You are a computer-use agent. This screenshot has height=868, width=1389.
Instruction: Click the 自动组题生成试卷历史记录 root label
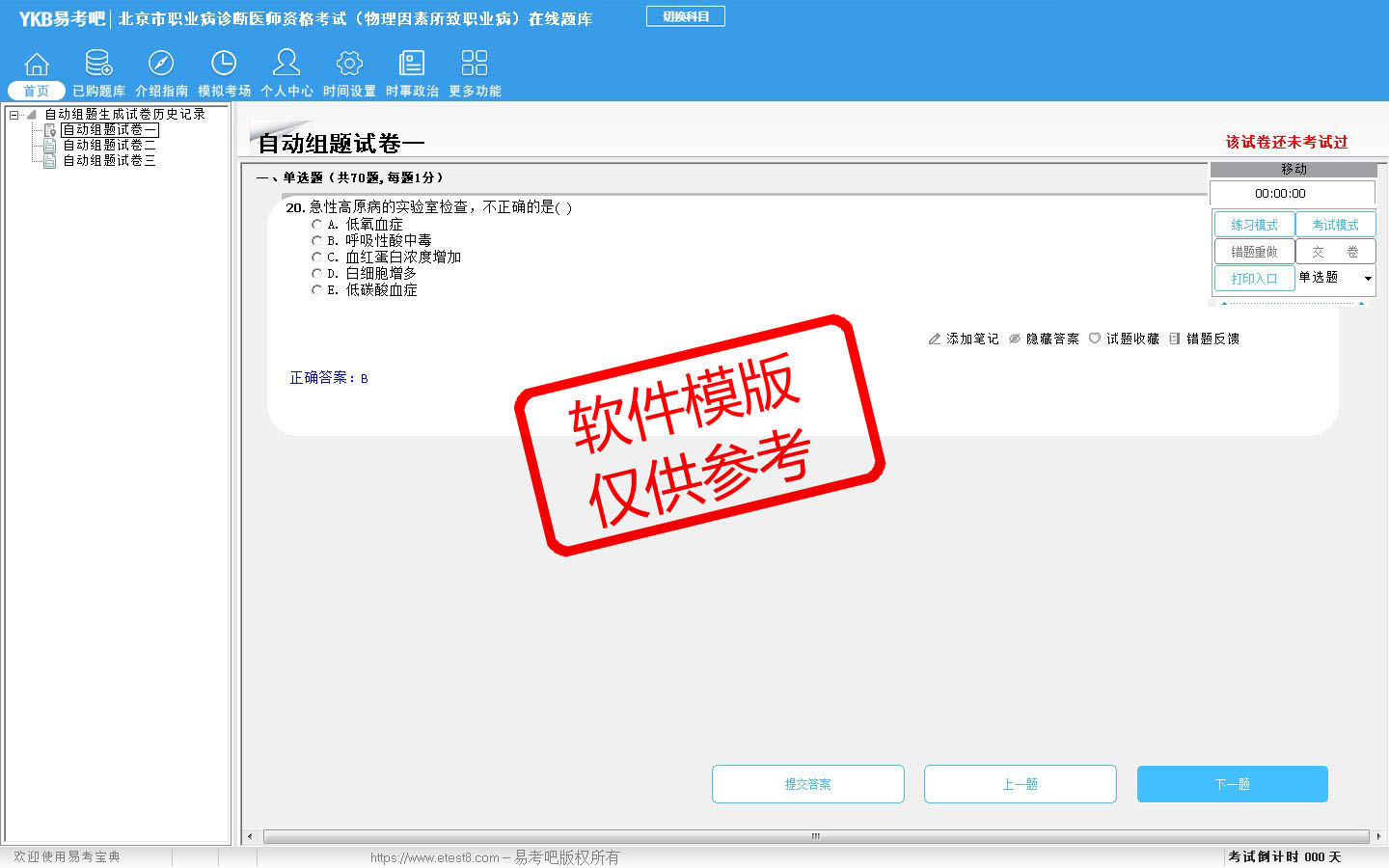click(x=124, y=114)
